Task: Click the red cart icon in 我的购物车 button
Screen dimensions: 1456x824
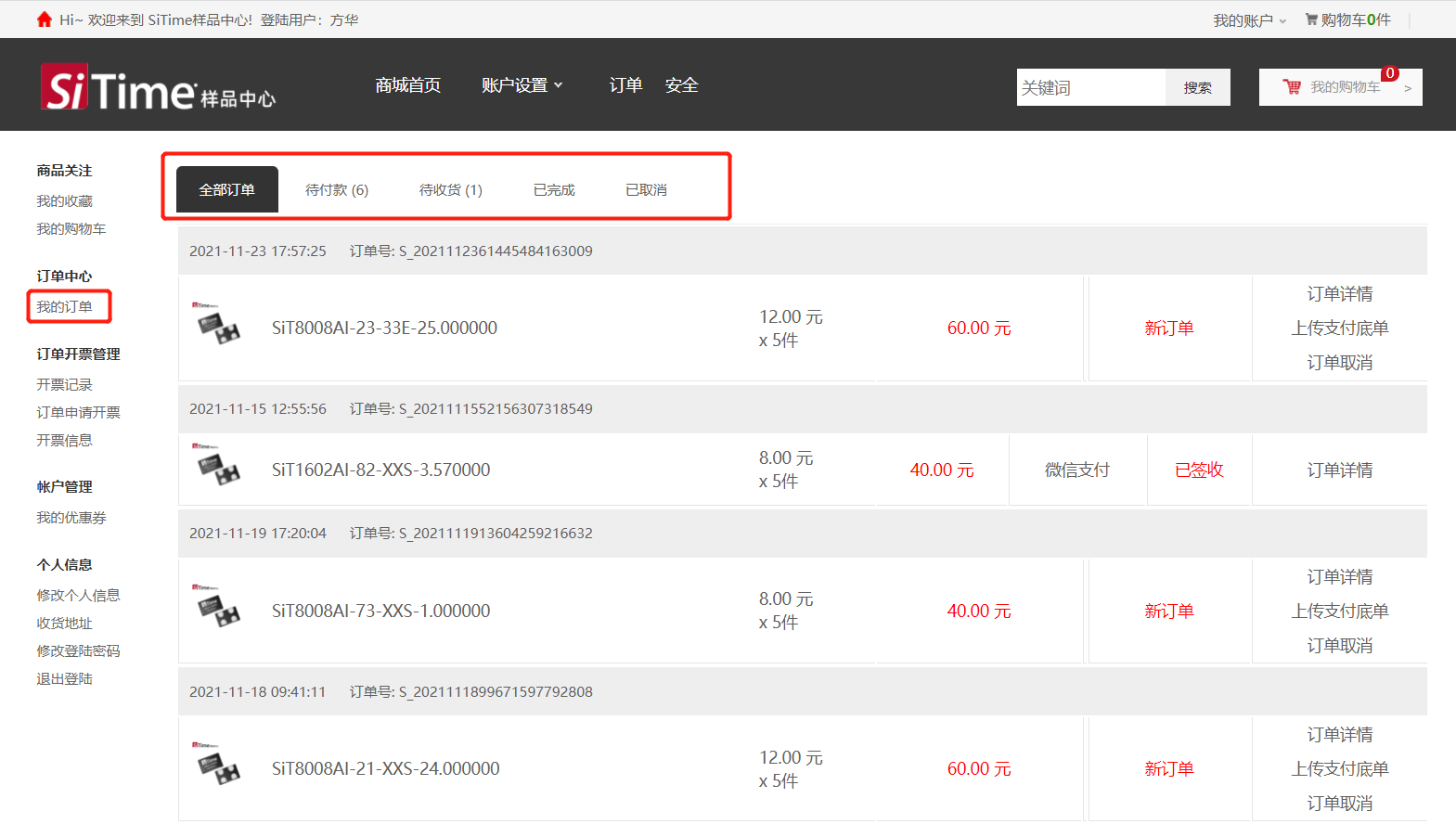Action: (1292, 87)
